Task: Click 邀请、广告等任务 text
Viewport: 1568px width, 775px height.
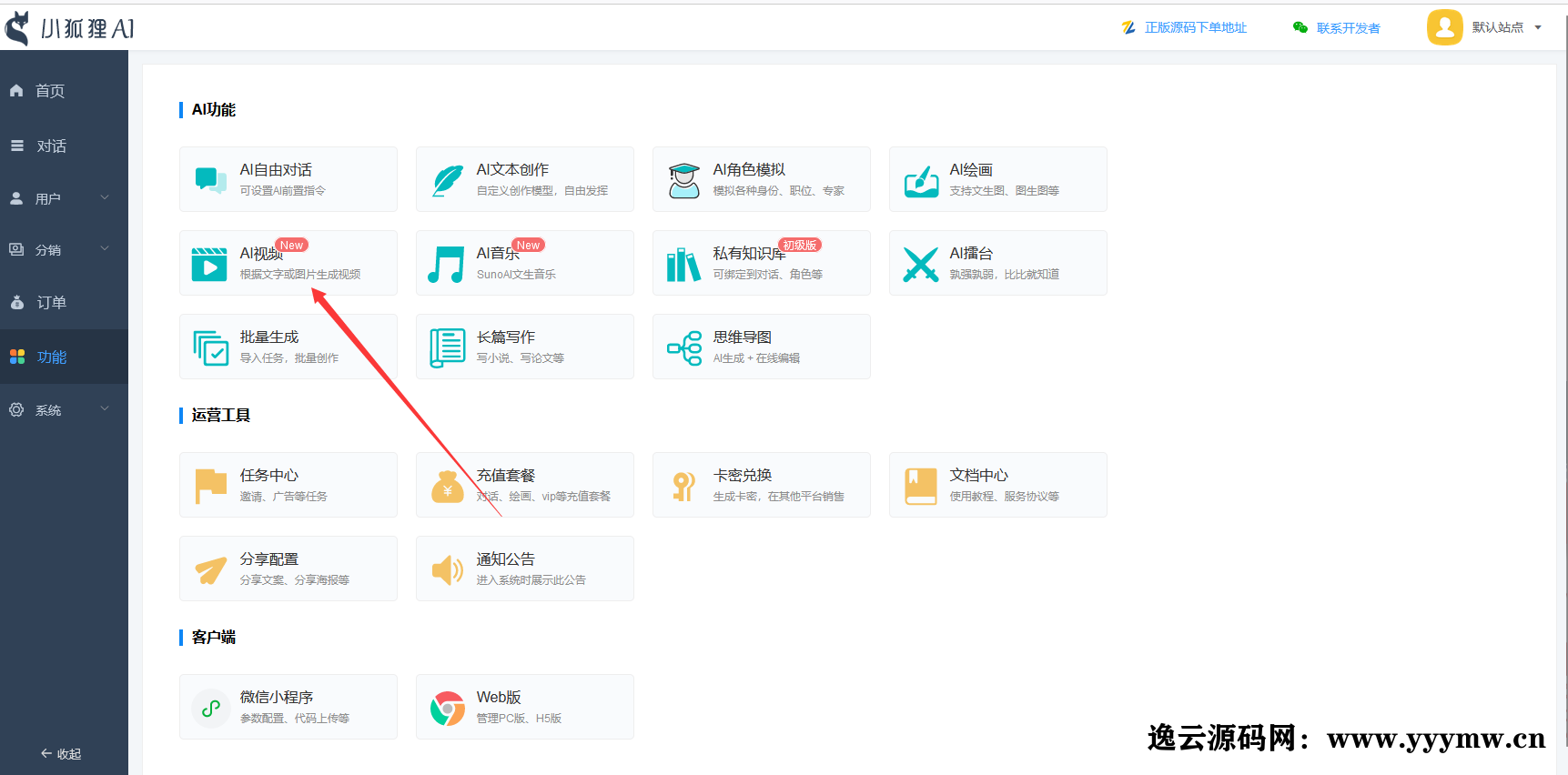Action: pyautogui.click(x=284, y=497)
